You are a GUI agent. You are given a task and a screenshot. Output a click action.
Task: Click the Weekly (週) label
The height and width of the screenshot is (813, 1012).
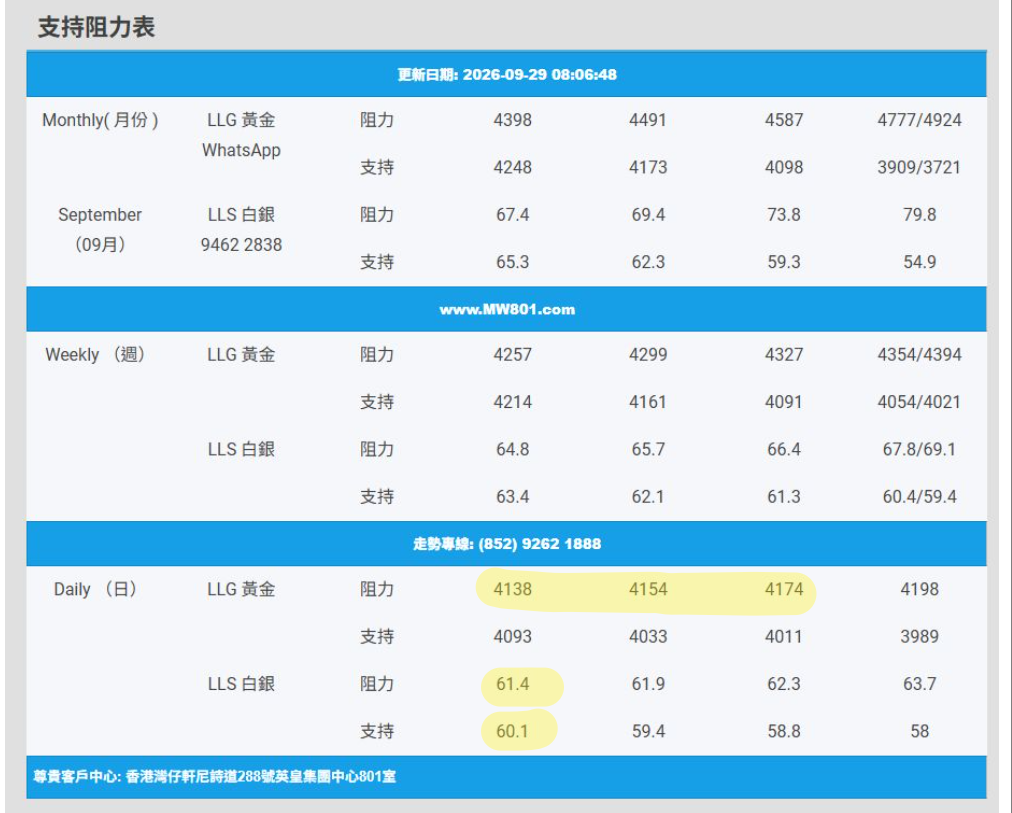pyautogui.click(x=96, y=355)
